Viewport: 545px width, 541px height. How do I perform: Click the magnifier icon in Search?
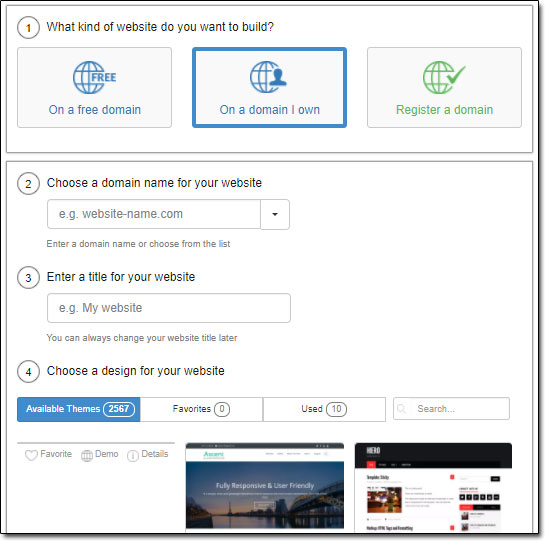(401, 409)
